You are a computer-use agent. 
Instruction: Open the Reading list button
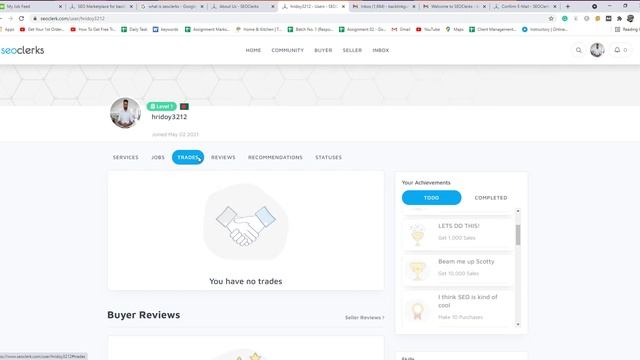pos(627,29)
